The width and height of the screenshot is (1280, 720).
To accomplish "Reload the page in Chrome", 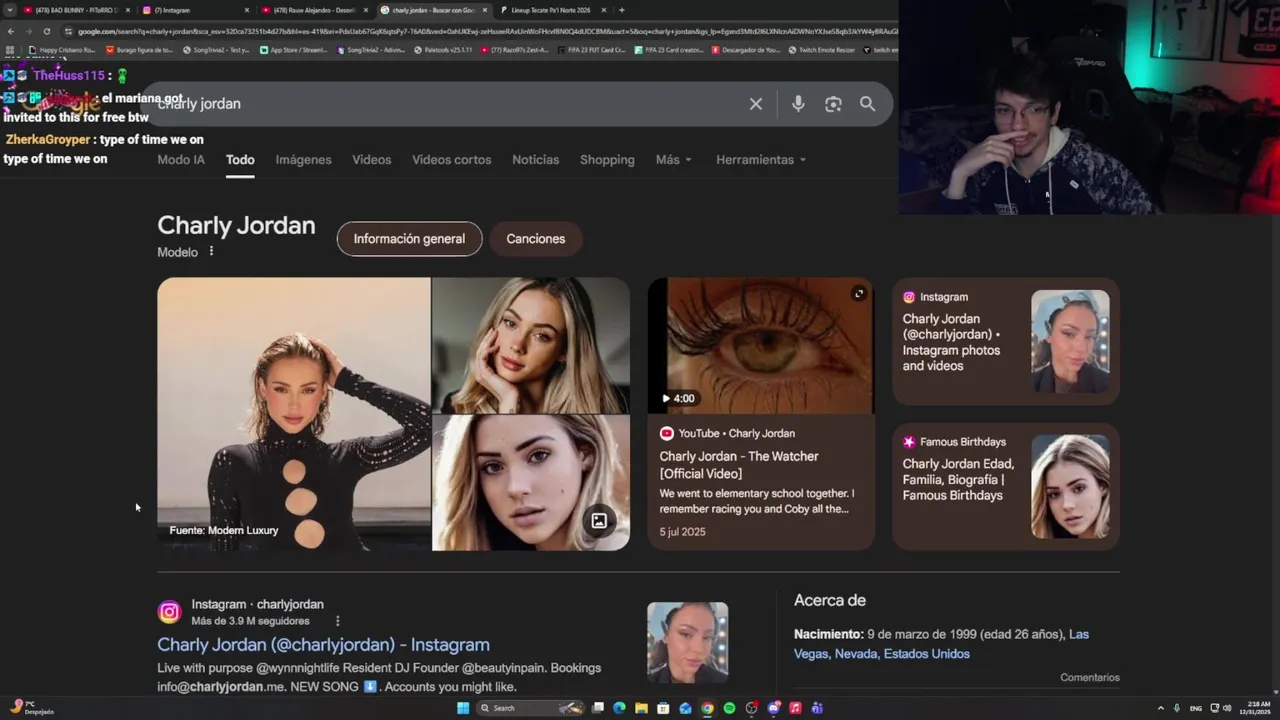I will click(46, 31).
